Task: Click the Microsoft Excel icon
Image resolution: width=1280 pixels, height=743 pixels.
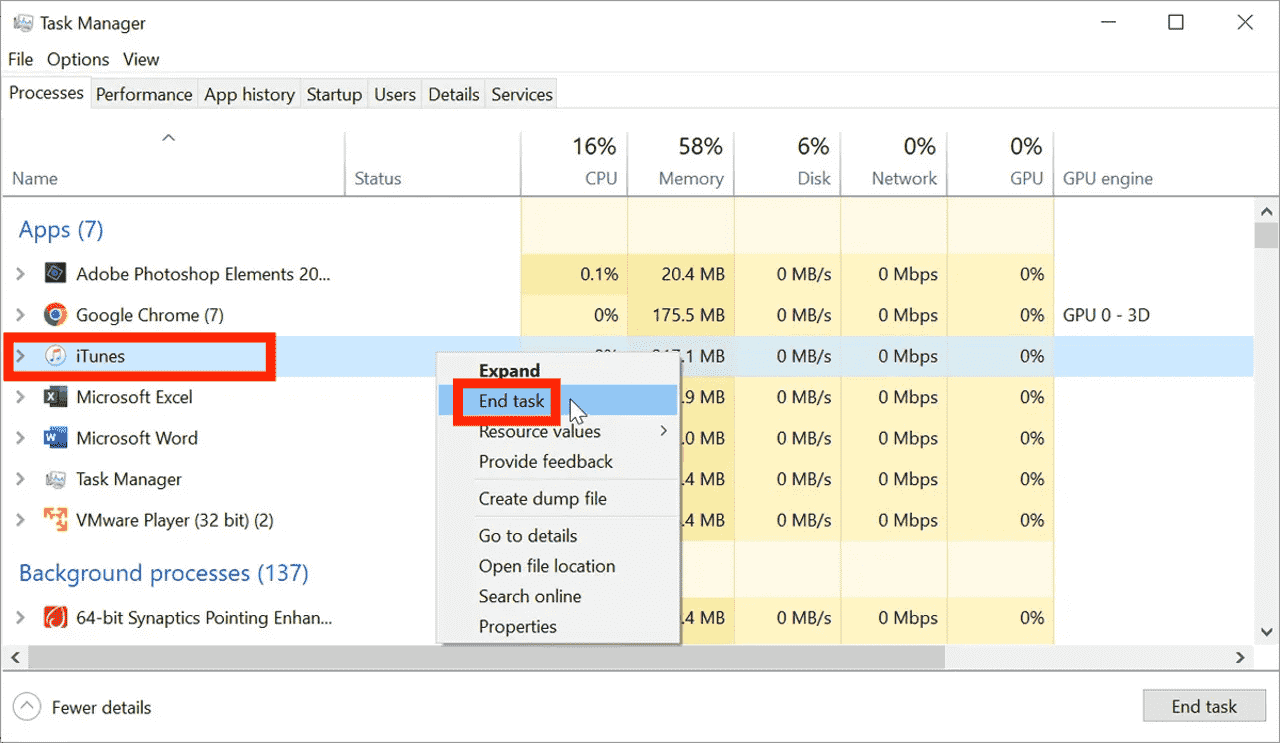Action: click(56, 397)
